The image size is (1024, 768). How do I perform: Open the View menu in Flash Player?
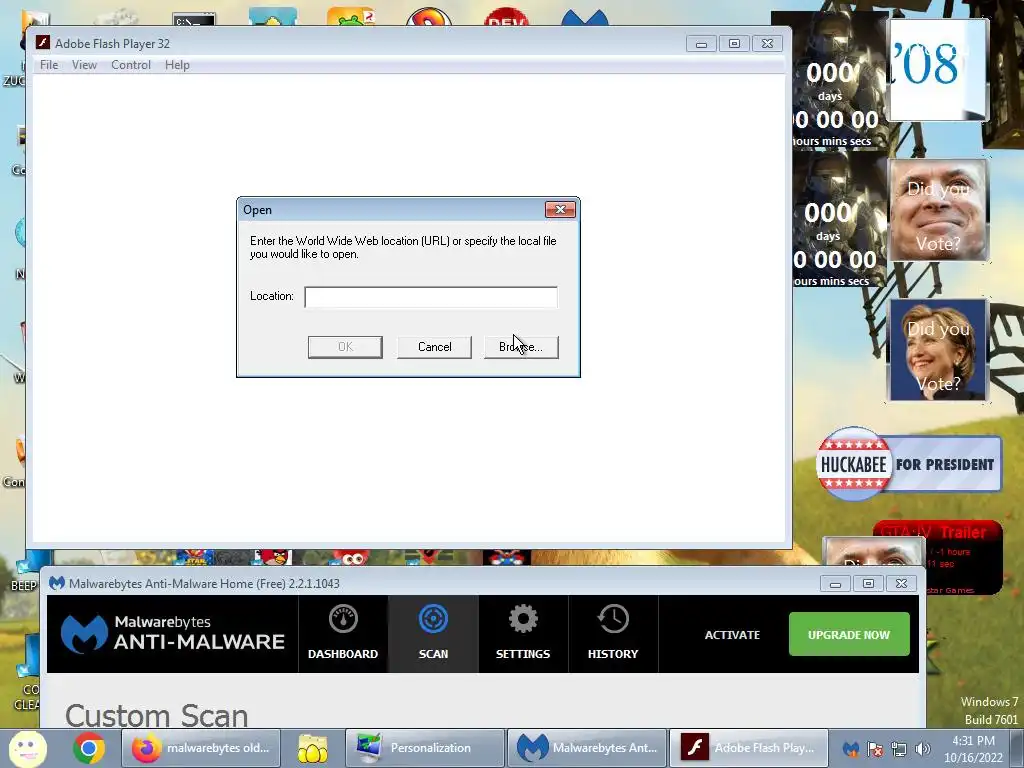[84, 65]
